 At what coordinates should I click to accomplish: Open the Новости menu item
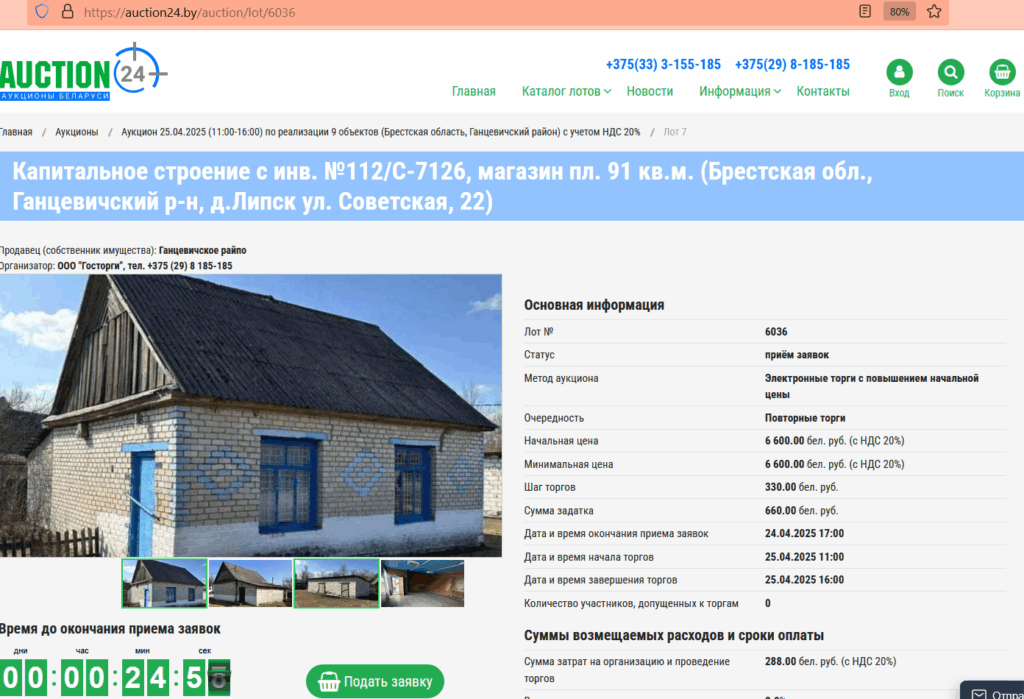(650, 91)
